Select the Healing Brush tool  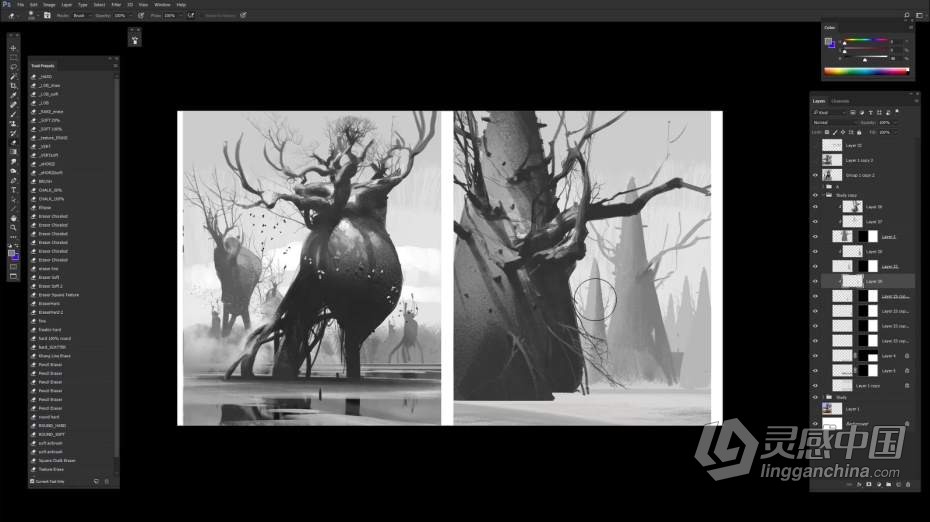click(x=14, y=105)
